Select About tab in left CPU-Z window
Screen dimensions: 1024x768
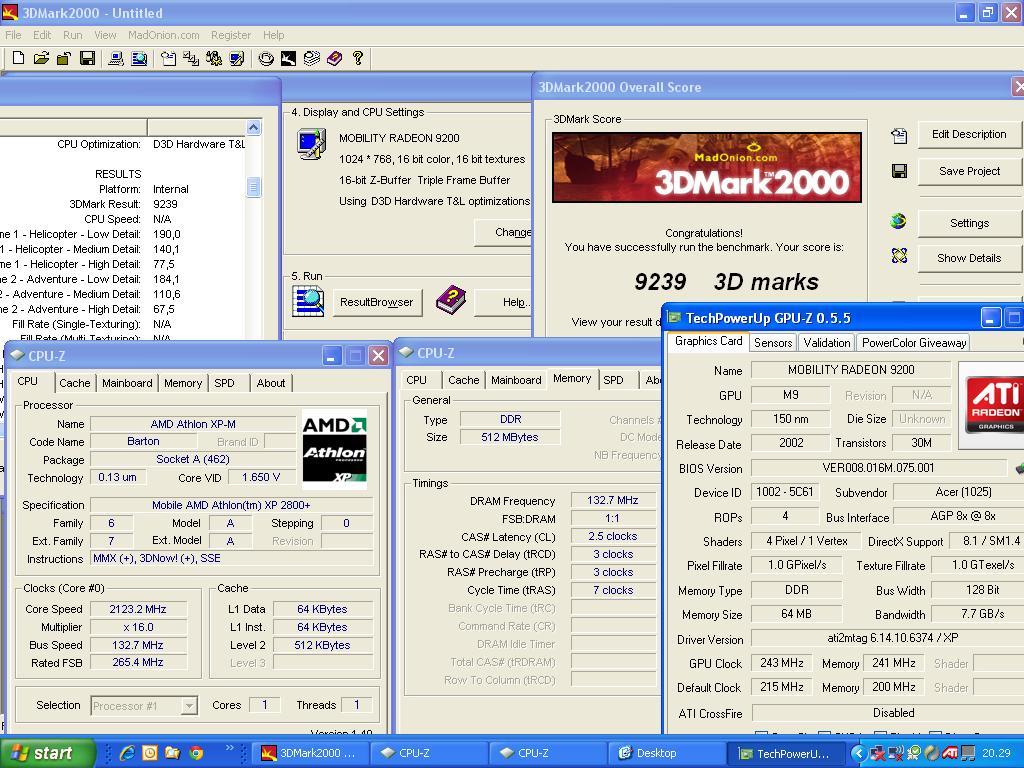pyautogui.click(x=270, y=383)
